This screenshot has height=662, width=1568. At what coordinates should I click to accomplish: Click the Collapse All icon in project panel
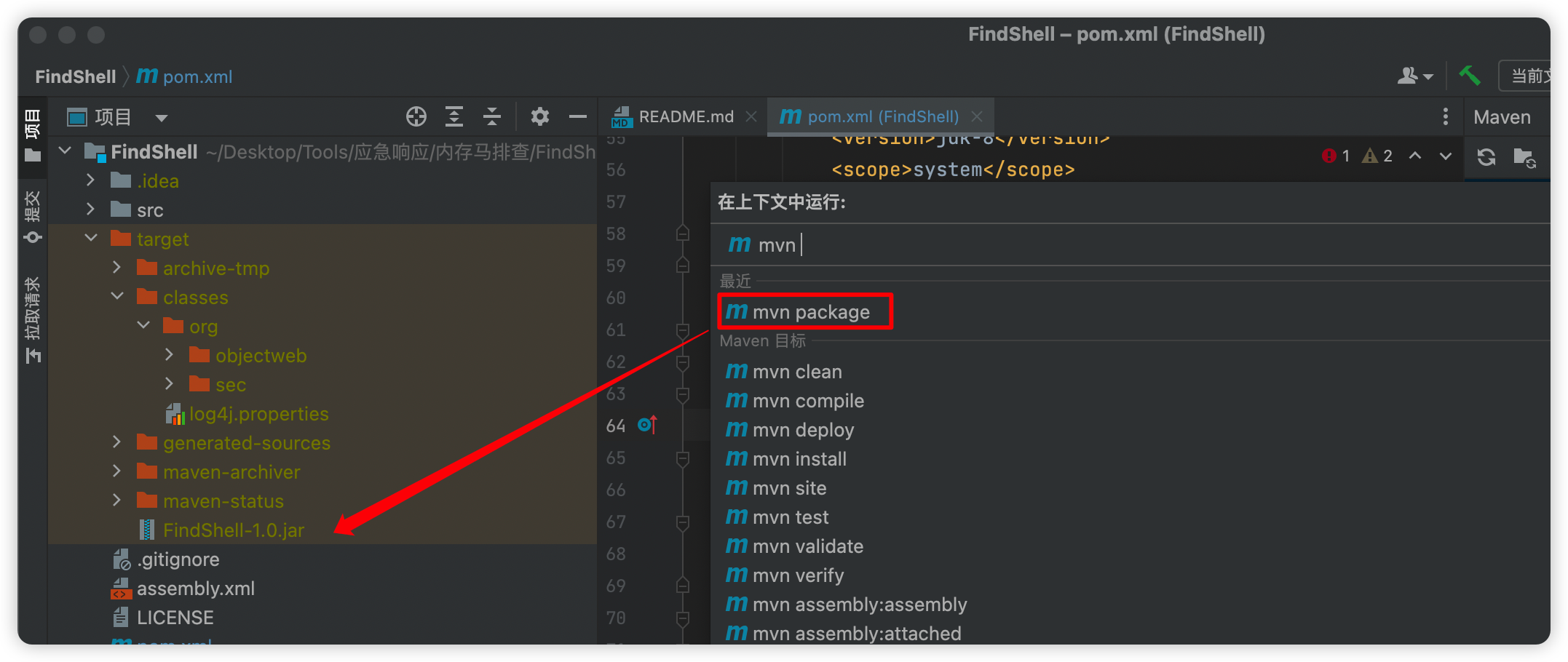[x=492, y=116]
